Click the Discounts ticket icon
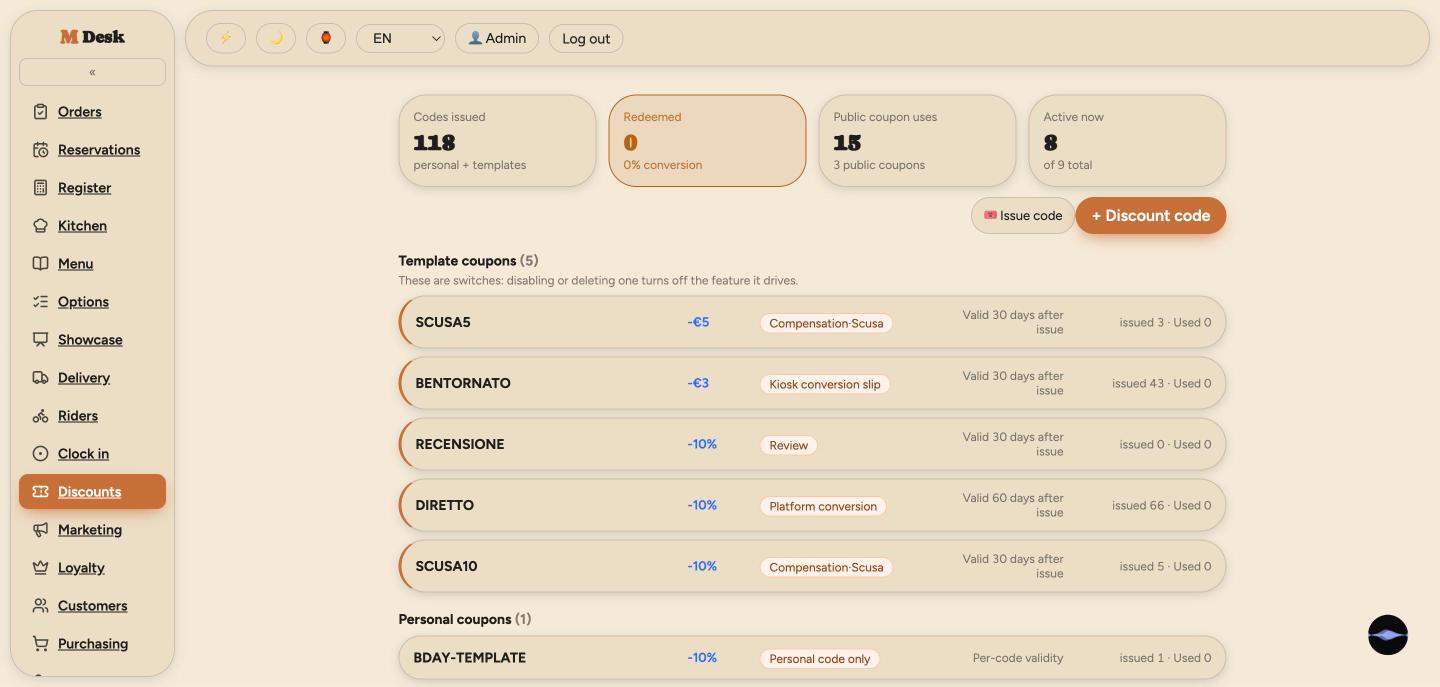Viewport: 1440px width, 687px height. (40, 492)
